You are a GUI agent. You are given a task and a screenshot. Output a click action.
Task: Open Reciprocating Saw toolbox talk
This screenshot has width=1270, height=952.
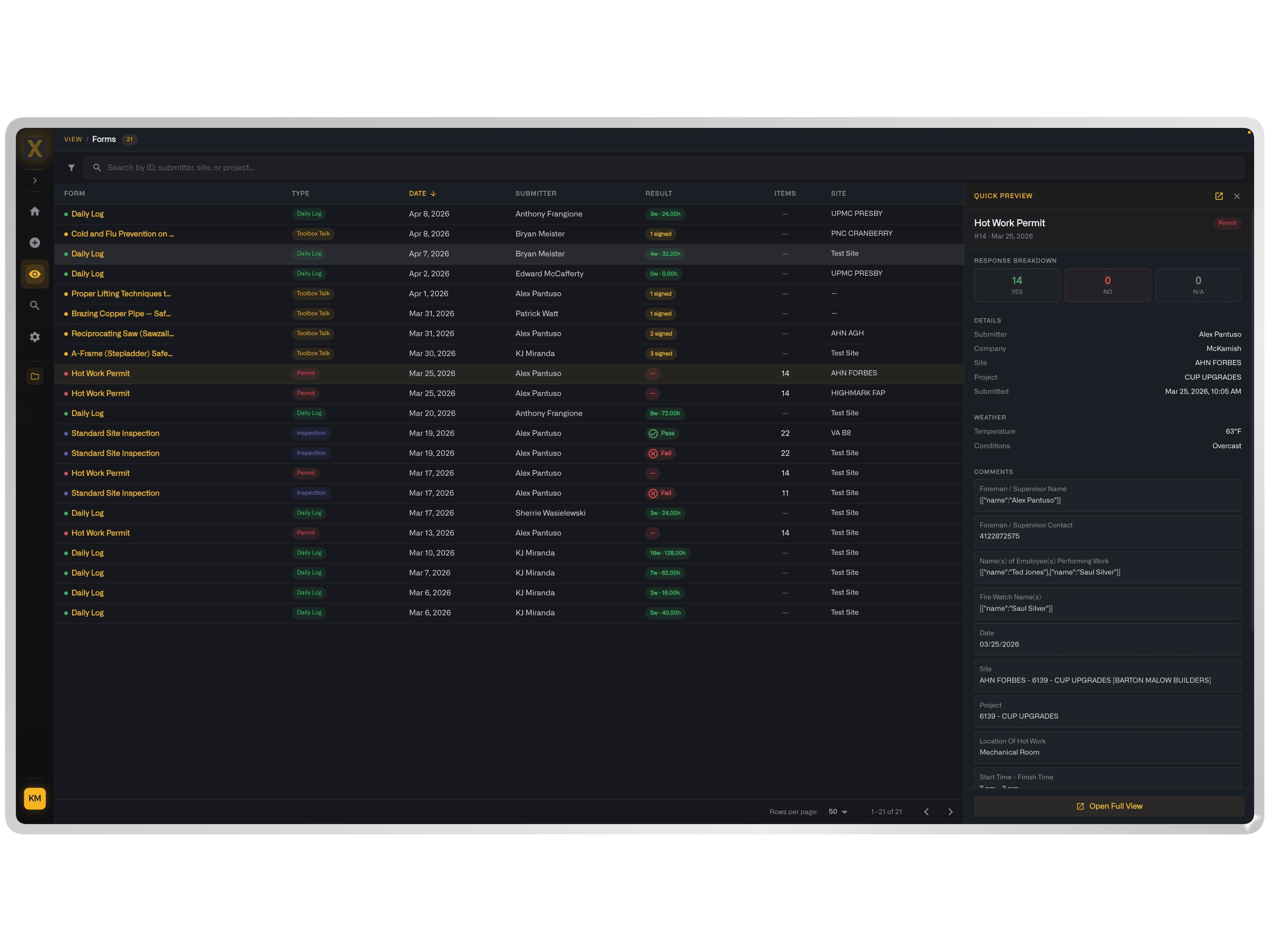click(122, 334)
